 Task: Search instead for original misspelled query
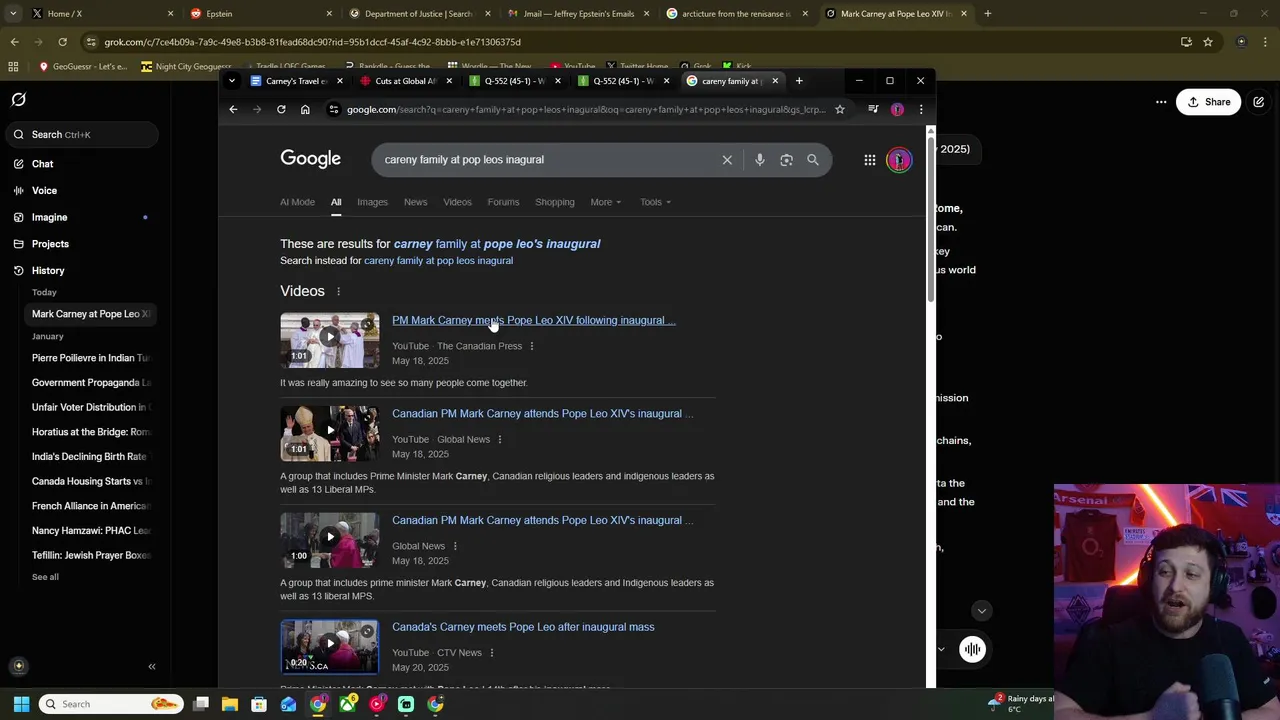pos(438,261)
